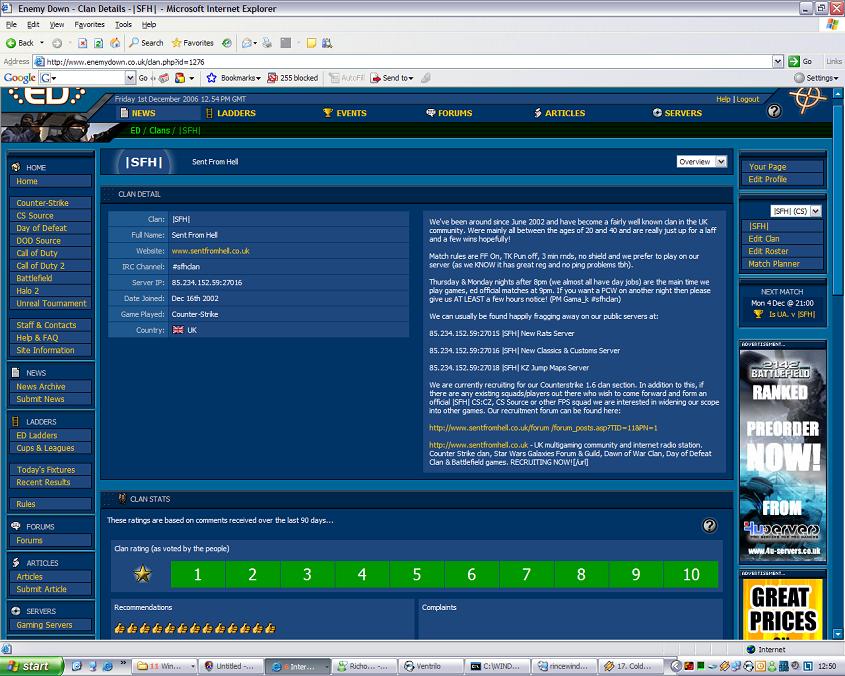Click the page scrollbar down arrow
Image resolution: width=845 pixels, height=676 pixels.
coord(838,634)
